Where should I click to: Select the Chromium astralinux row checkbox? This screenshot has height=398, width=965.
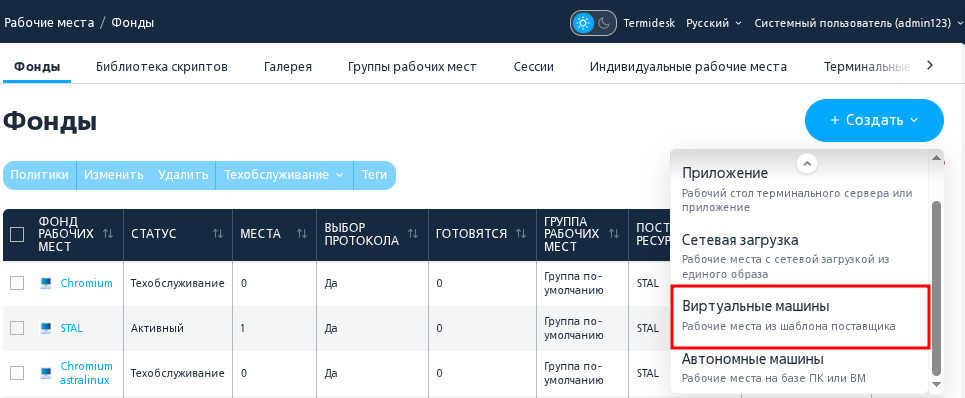17,373
